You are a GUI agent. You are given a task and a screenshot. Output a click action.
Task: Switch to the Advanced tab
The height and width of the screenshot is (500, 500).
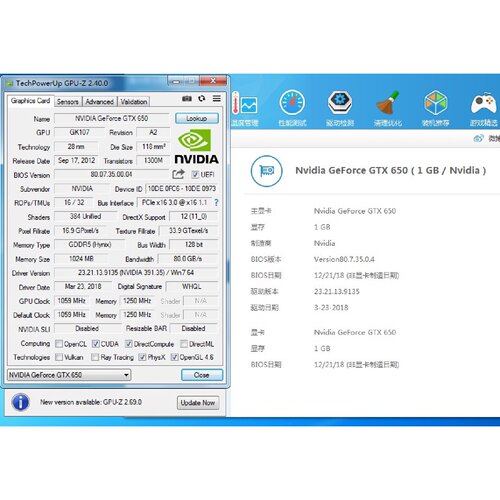click(x=99, y=102)
